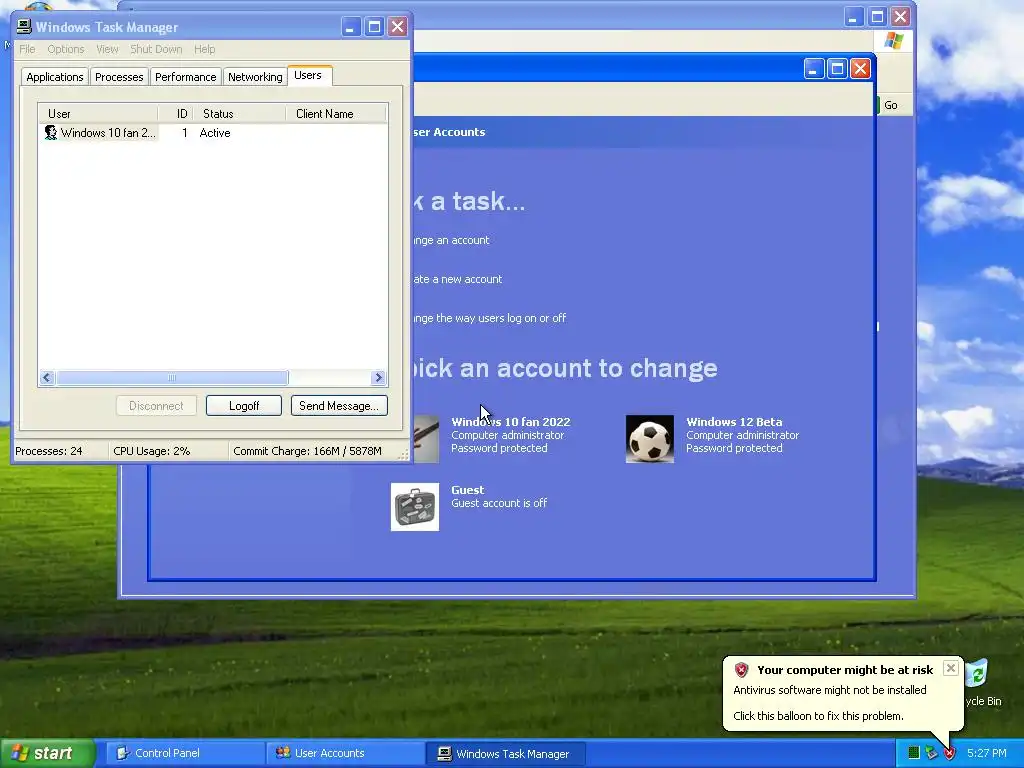Open the Networking tab

(x=255, y=76)
